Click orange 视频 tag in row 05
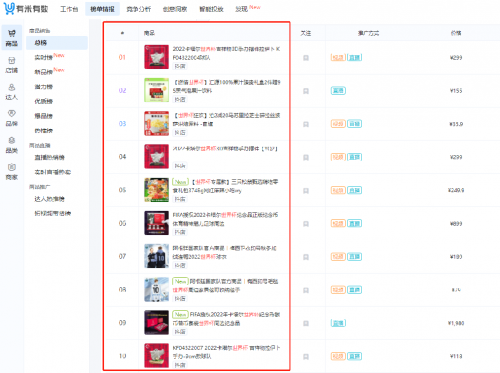 (x=338, y=190)
